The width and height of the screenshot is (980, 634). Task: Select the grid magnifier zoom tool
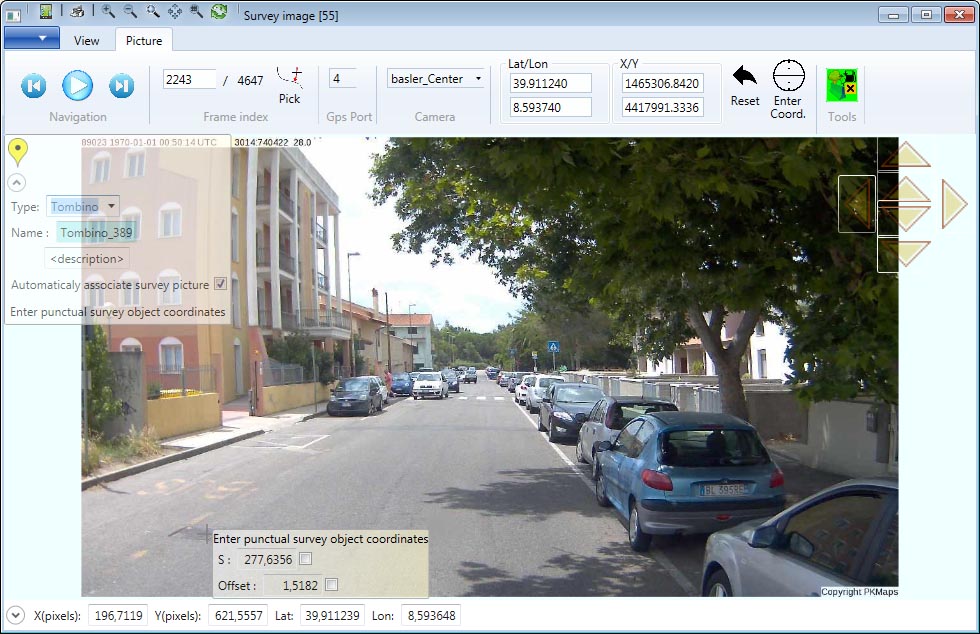196,11
